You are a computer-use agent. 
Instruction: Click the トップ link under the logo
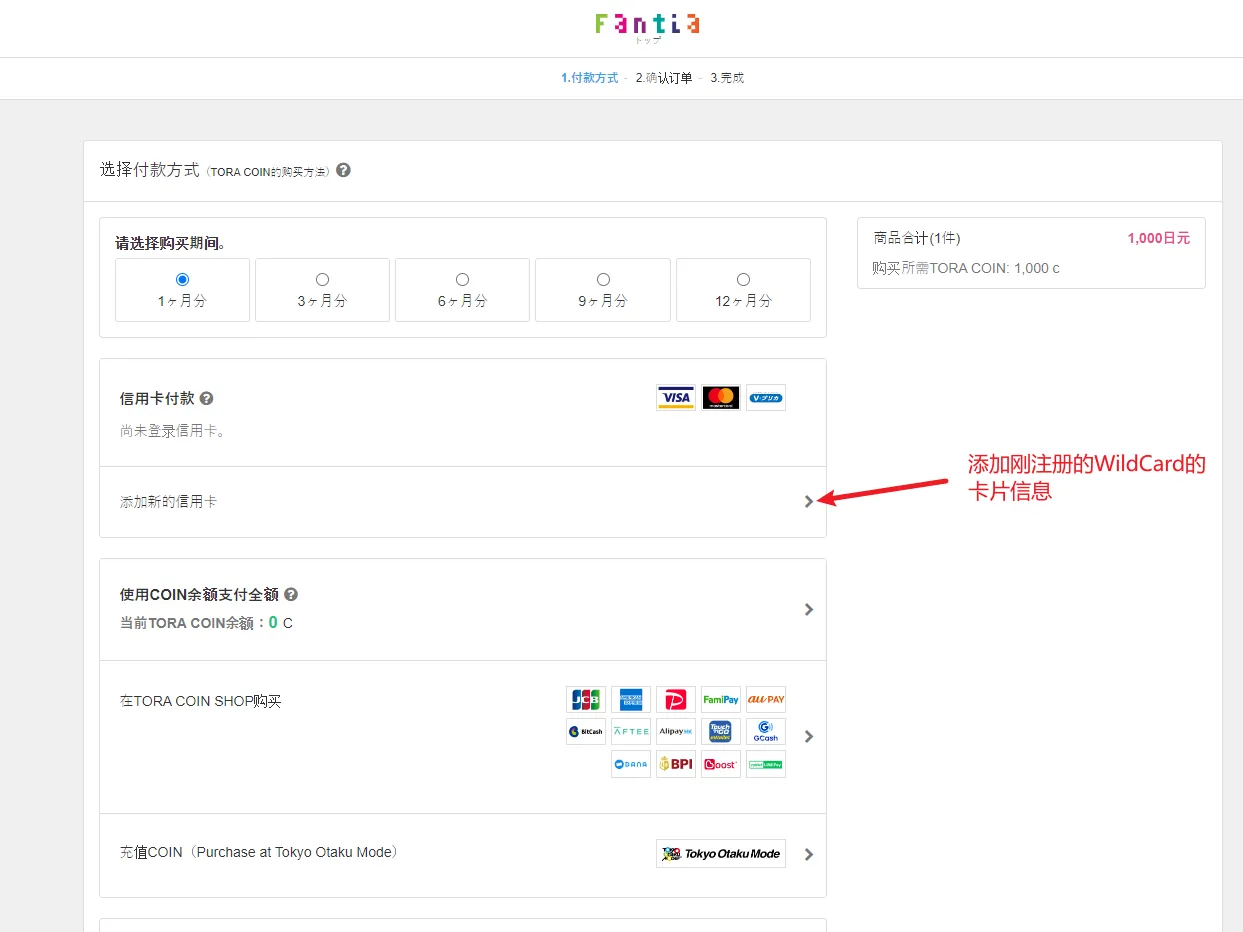click(x=648, y=41)
